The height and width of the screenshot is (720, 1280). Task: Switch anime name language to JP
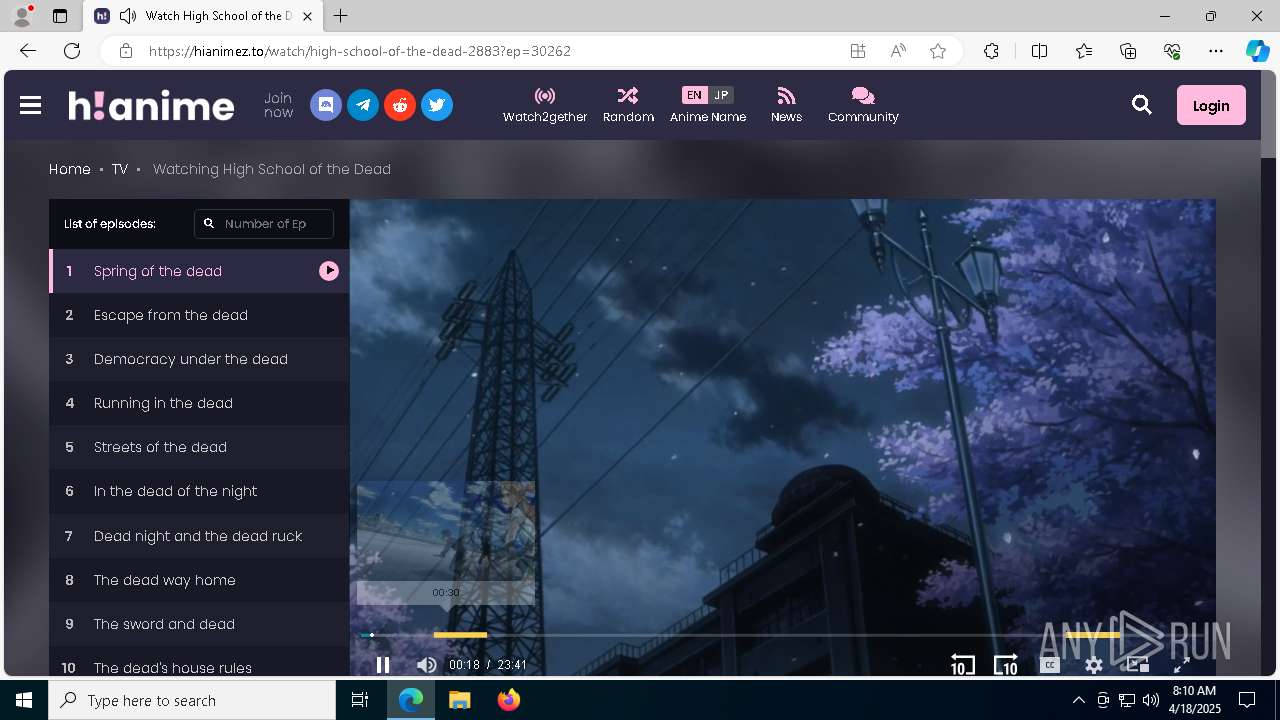721,95
